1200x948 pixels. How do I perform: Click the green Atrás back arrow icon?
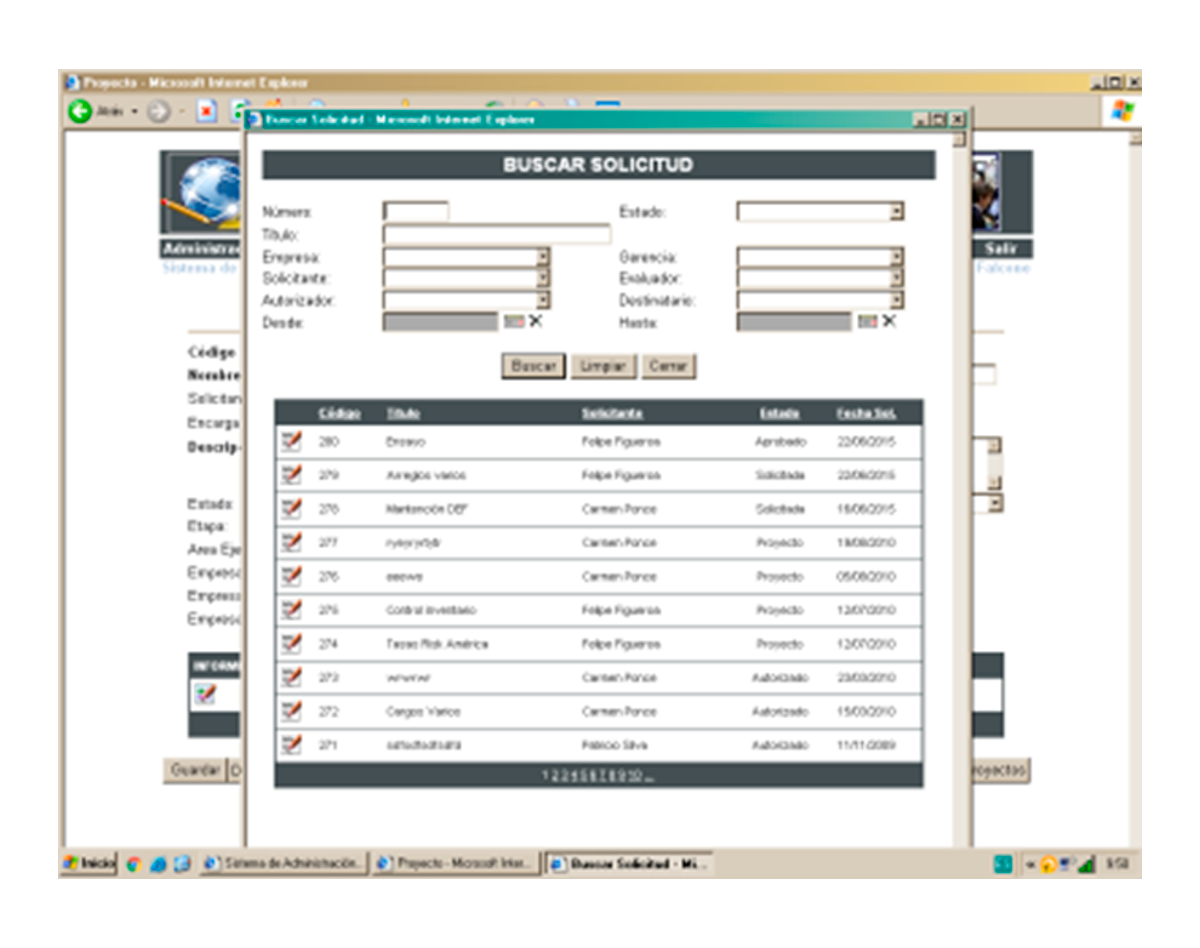pos(80,110)
